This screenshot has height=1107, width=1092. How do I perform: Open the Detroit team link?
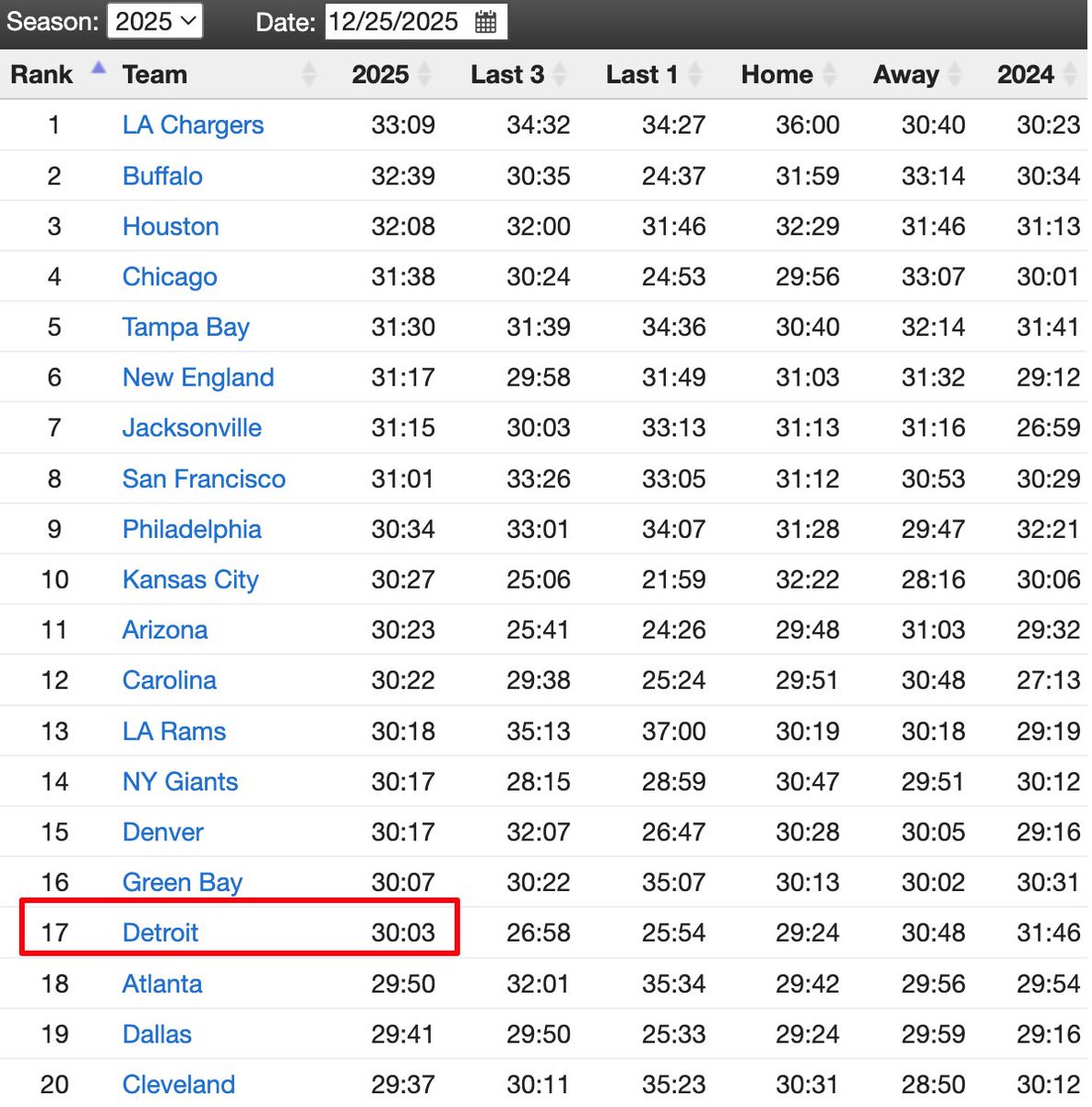(160, 933)
